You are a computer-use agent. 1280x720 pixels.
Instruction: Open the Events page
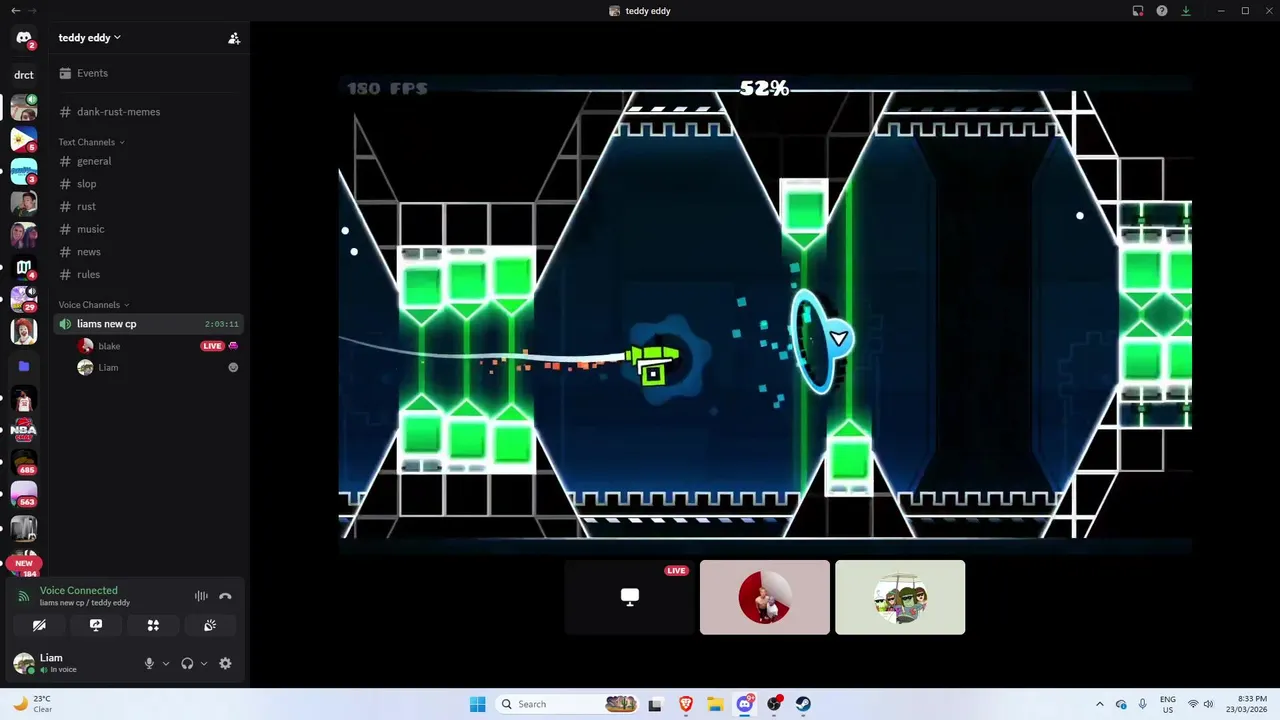(150, 73)
